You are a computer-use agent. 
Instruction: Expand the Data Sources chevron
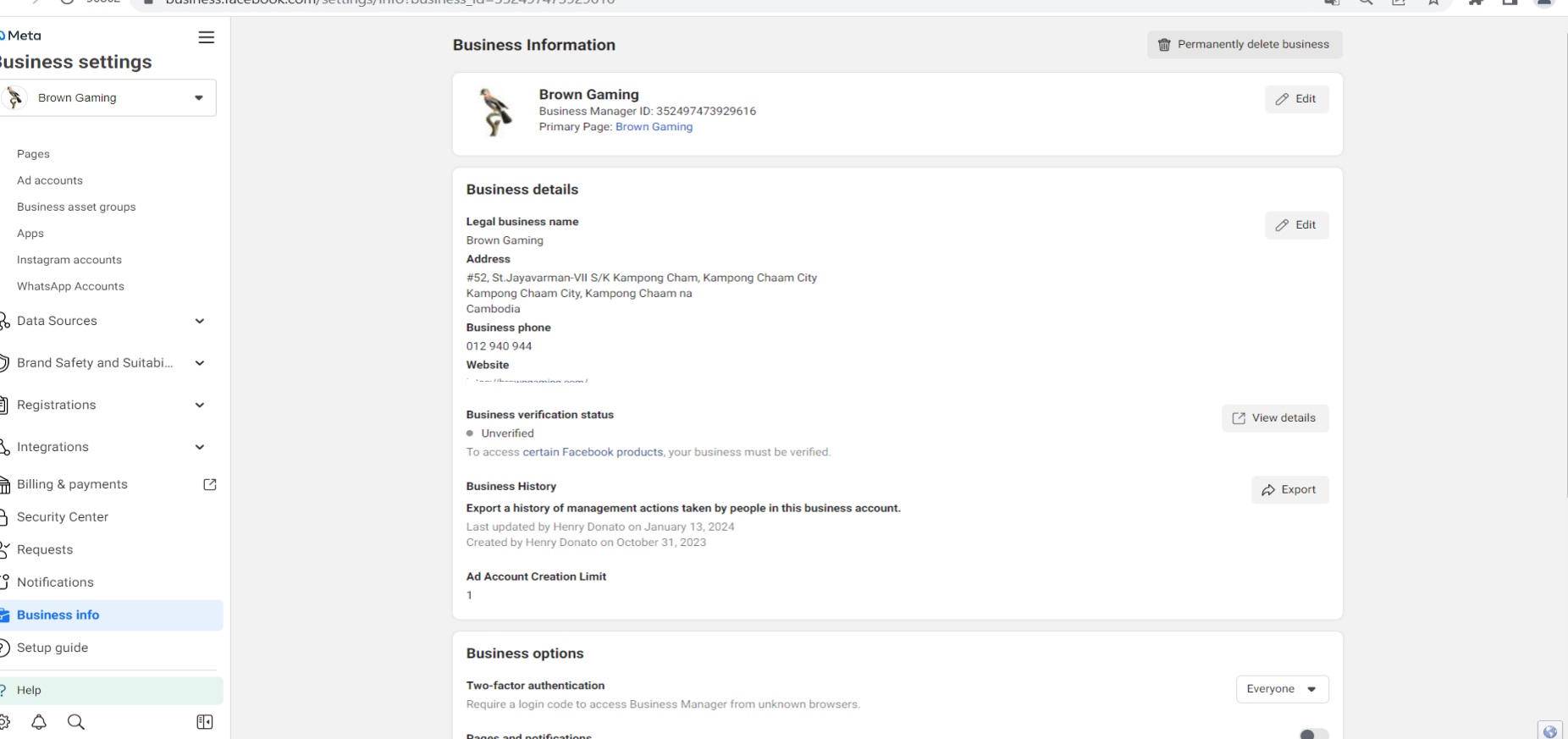coord(200,321)
